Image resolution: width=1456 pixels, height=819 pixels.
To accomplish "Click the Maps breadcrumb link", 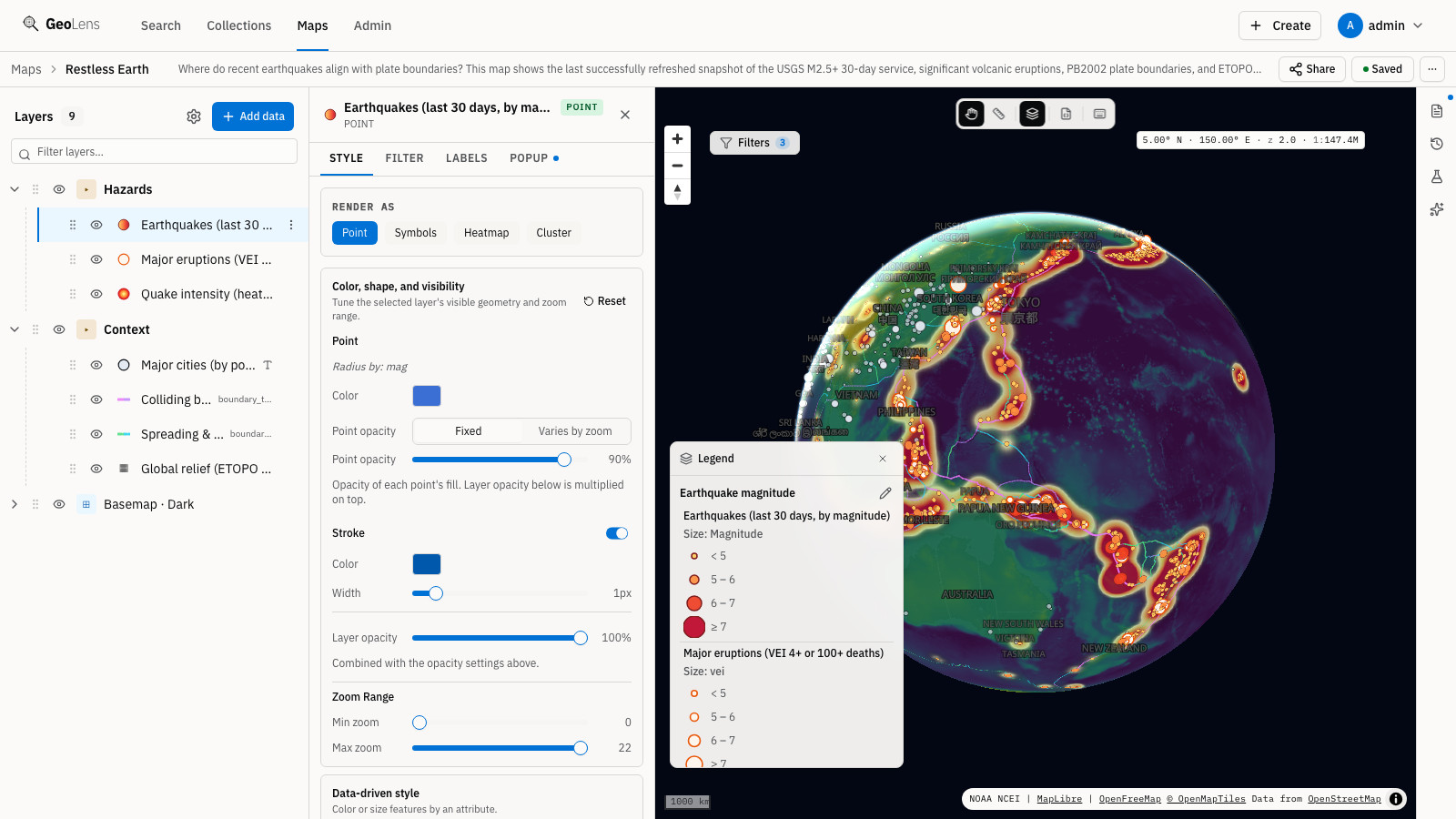I will tap(26, 69).
